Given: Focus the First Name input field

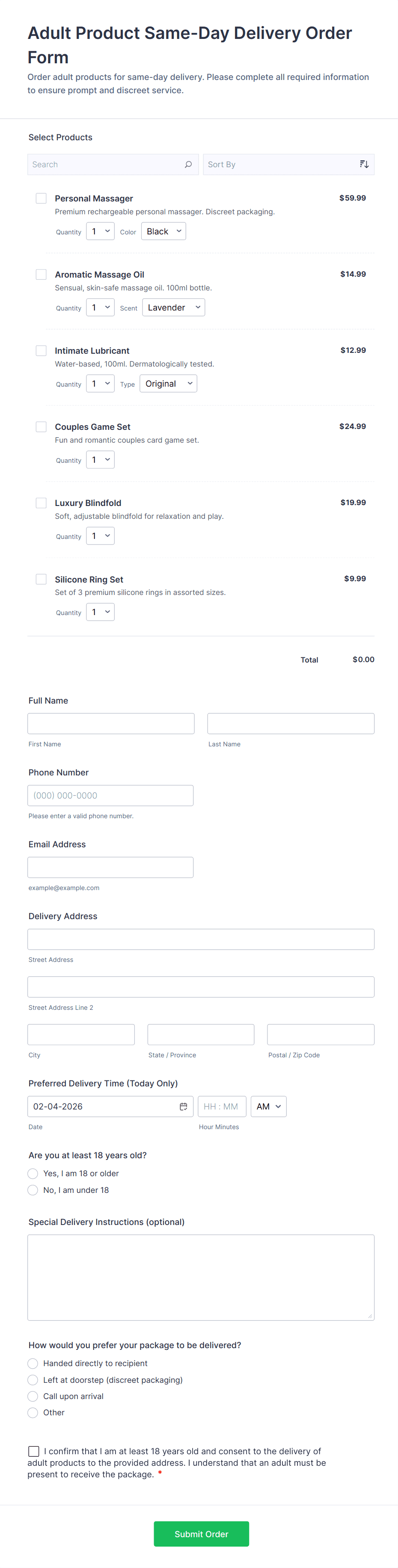Looking at the screenshot, I should [111, 724].
